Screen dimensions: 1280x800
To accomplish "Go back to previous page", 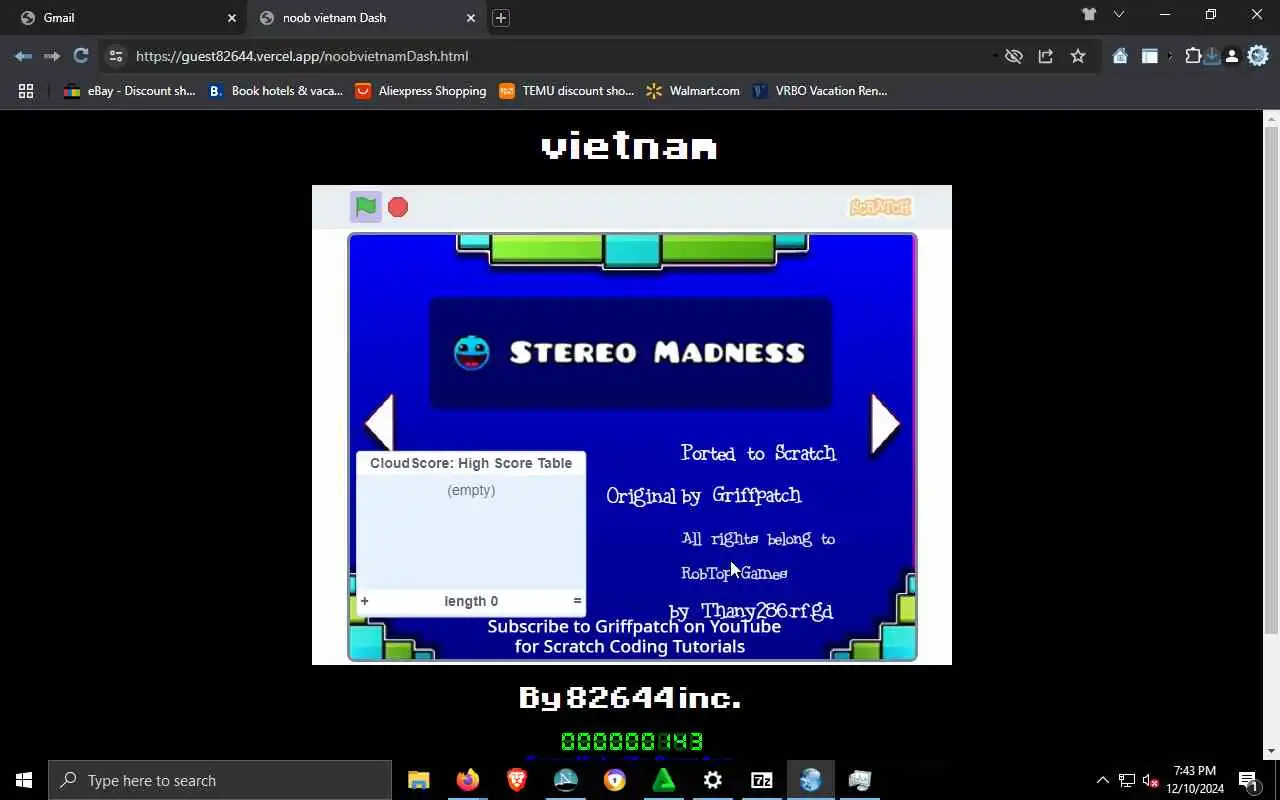I will (24, 56).
